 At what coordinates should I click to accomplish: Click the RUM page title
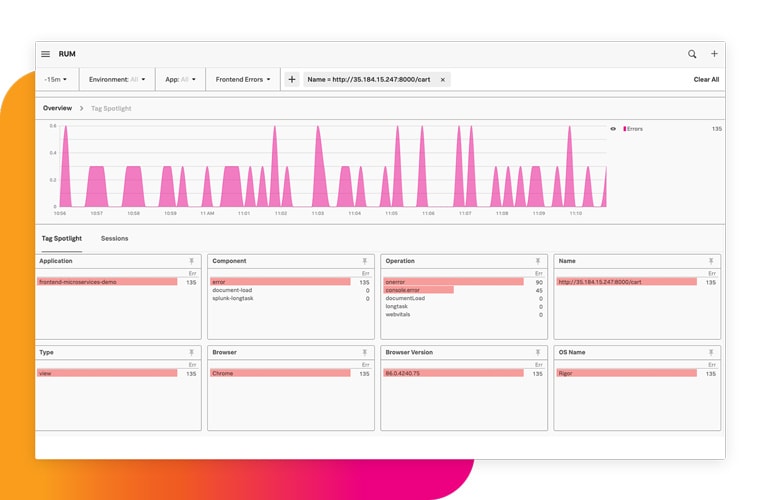[67, 54]
